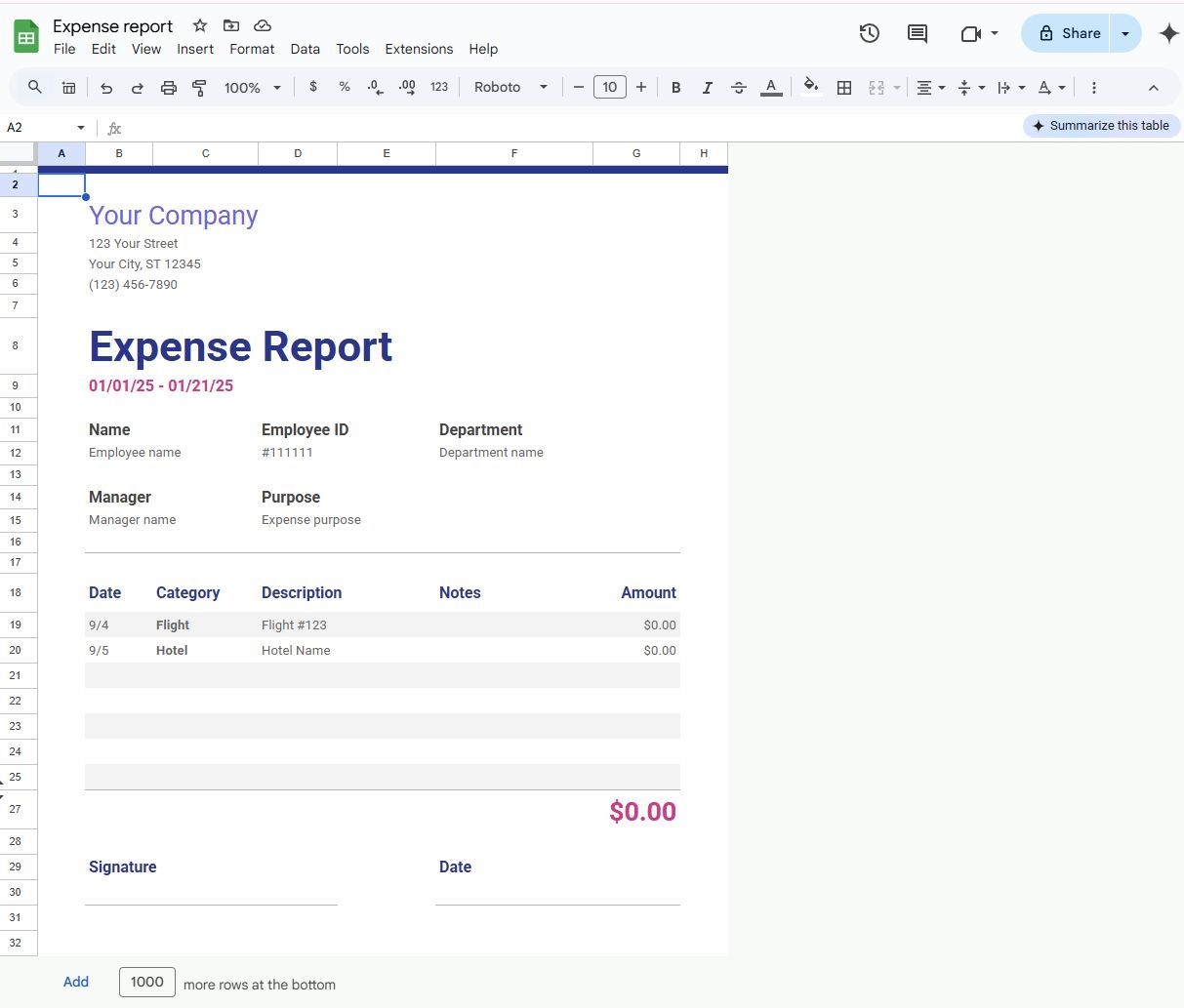Click the Summarize this table button
Image resolution: width=1184 pixels, height=1008 pixels.
1101,125
